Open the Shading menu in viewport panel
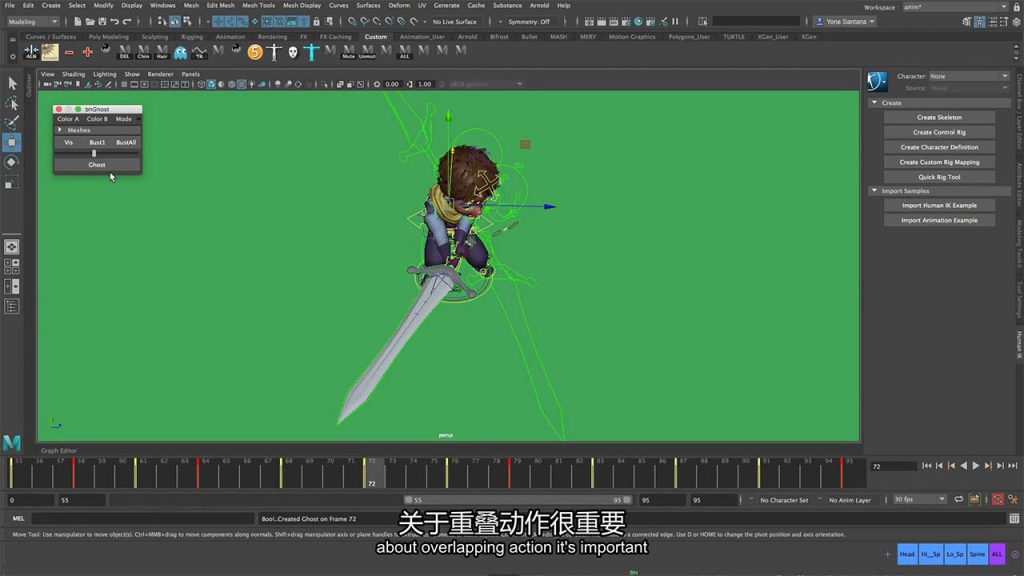 [73, 74]
